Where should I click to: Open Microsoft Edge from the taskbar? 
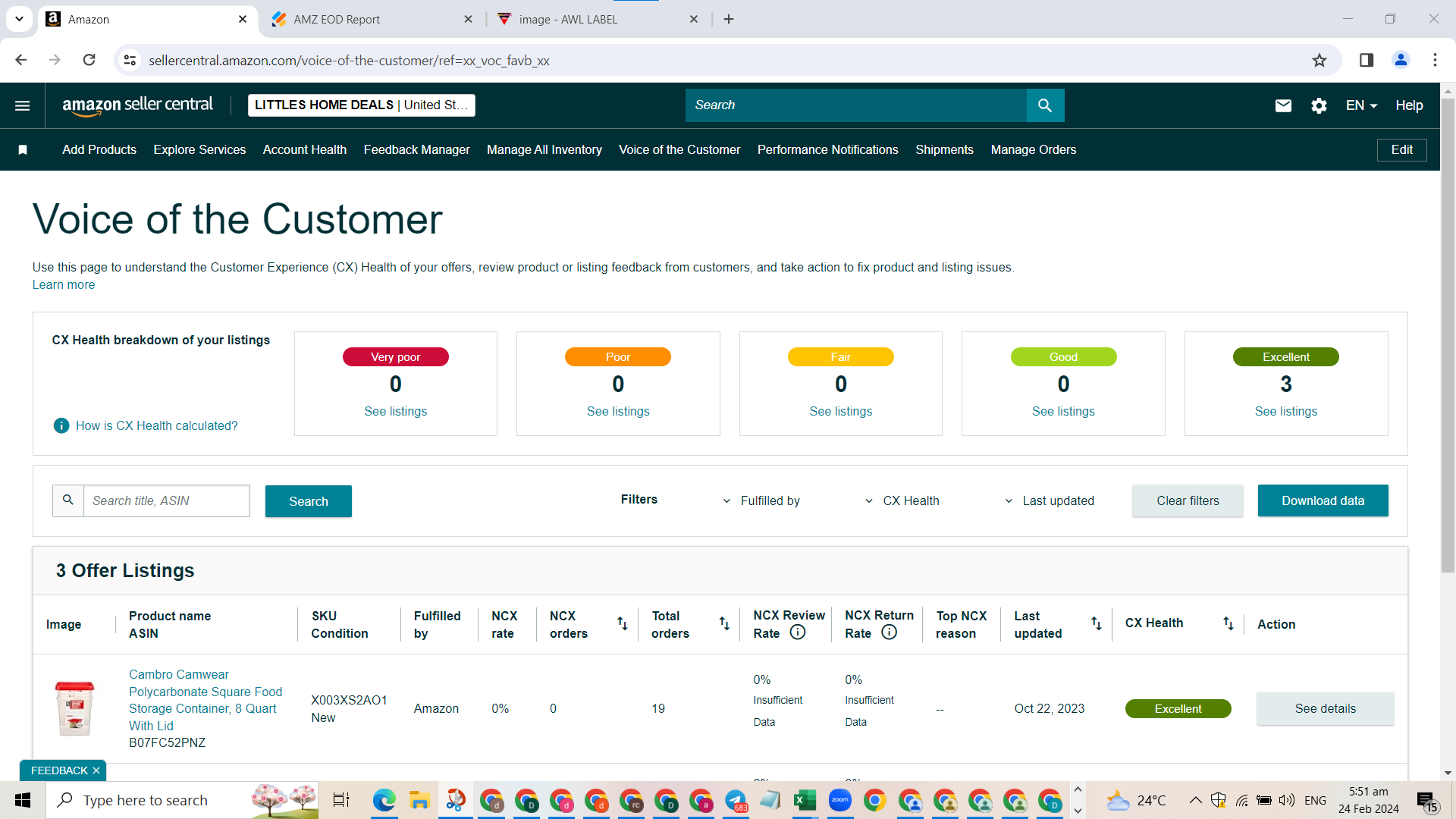click(x=384, y=800)
